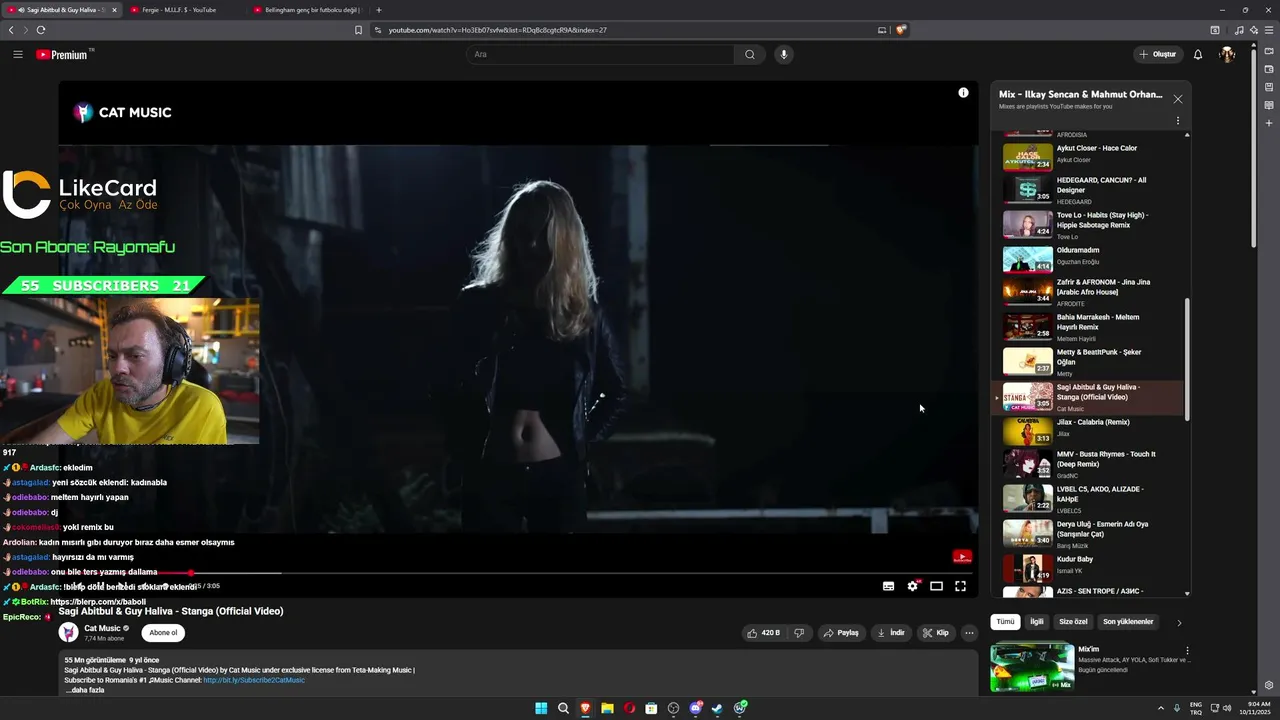Screen dimensions: 1280x720
Task: Play Tove Lo - Habits Hippie Sabotage Remix
Action: coord(1090,225)
